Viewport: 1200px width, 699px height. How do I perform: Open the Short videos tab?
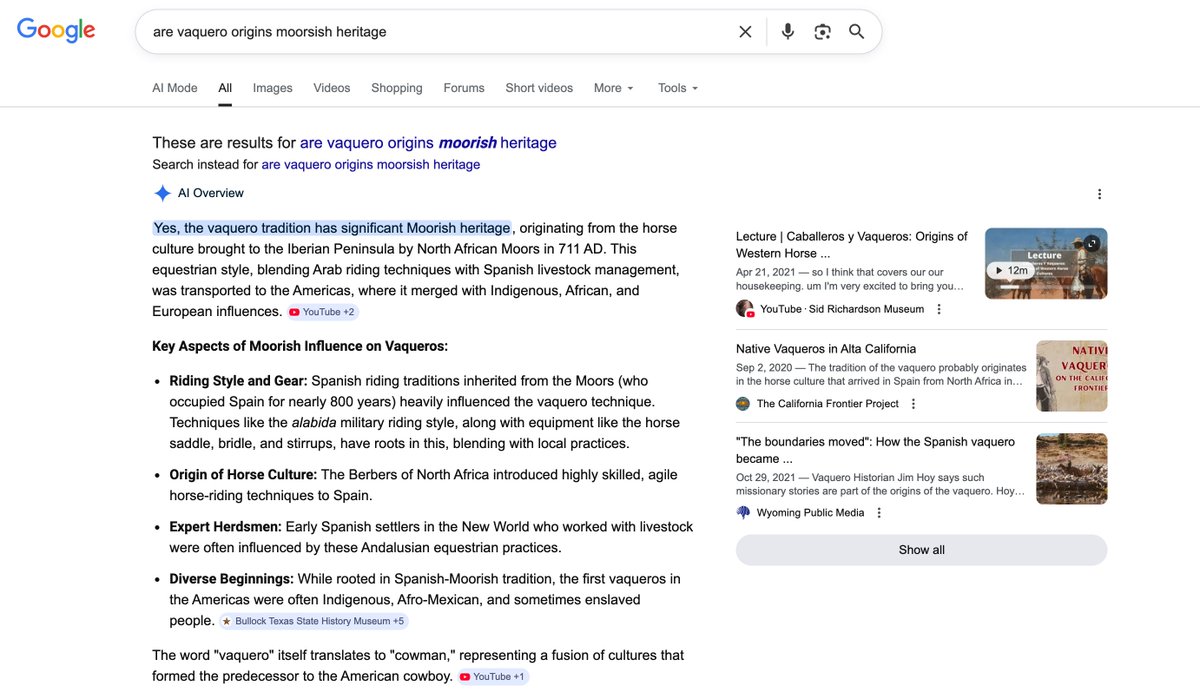(x=539, y=88)
